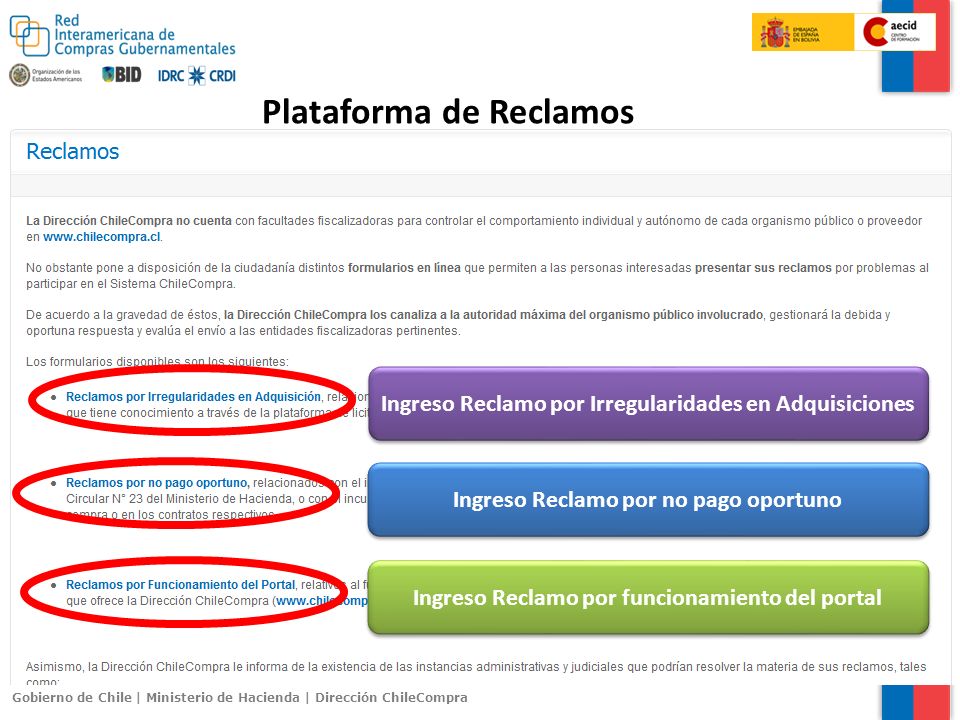The height and width of the screenshot is (720, 960).
Task: Open Reclamos por Irregularidades en Adquisición link
Action: click(x=193, y=397)
